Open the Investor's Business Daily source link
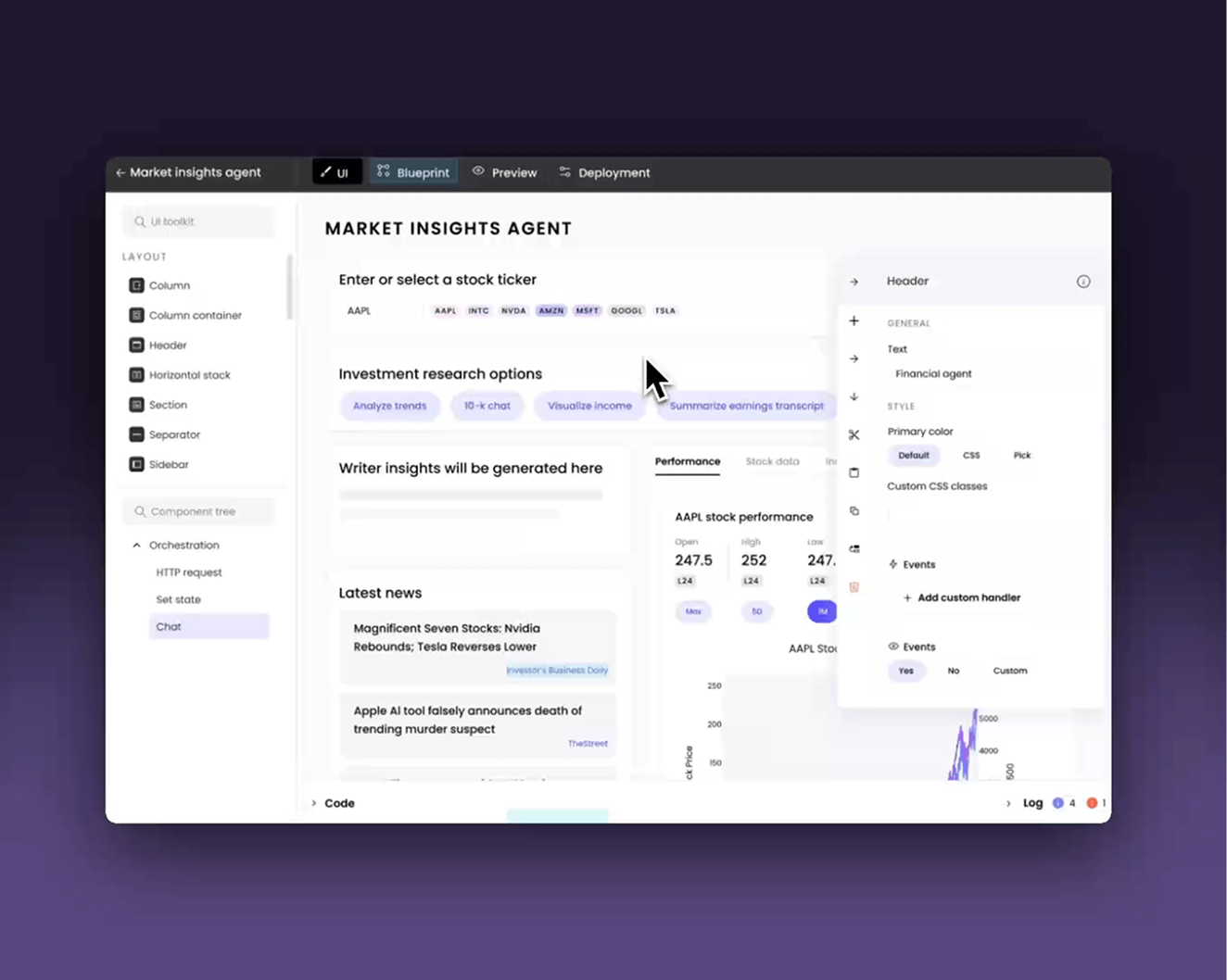The image size is (1227, 980). coord(557,670)
